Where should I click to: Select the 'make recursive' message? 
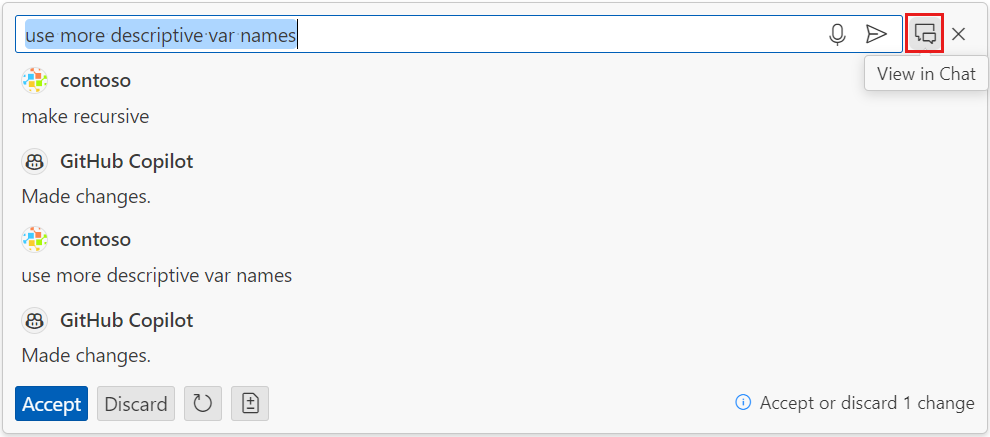tap(85, 117)
